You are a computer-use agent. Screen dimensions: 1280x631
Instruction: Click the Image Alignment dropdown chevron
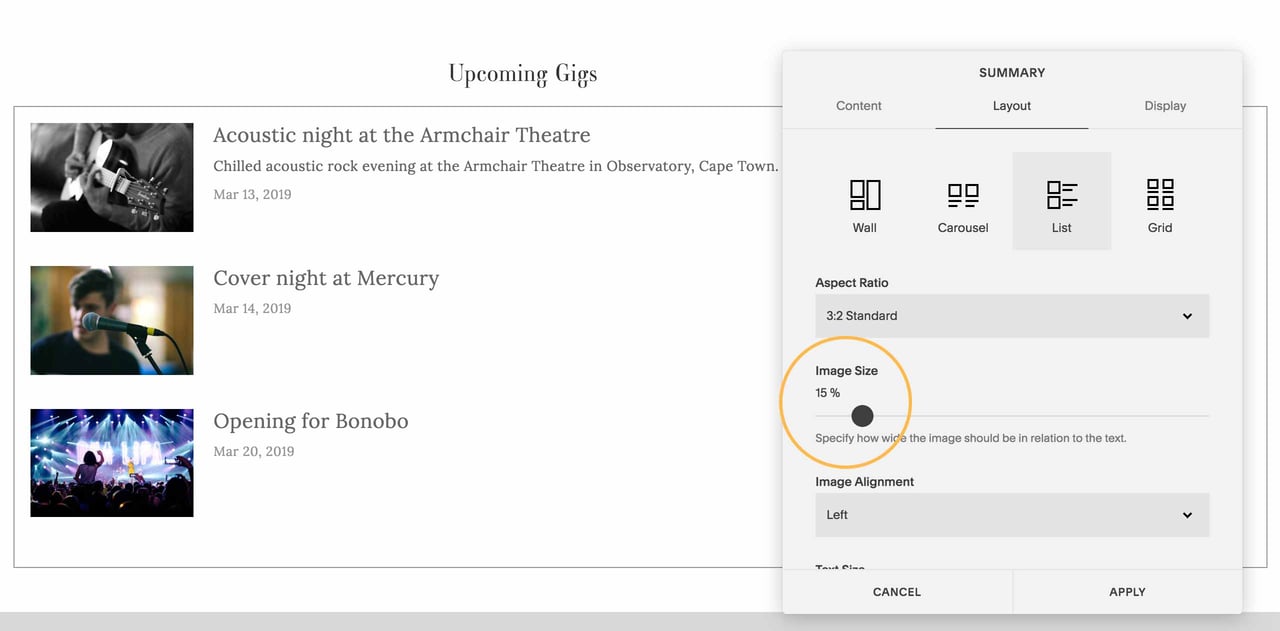click(1187, 514)
